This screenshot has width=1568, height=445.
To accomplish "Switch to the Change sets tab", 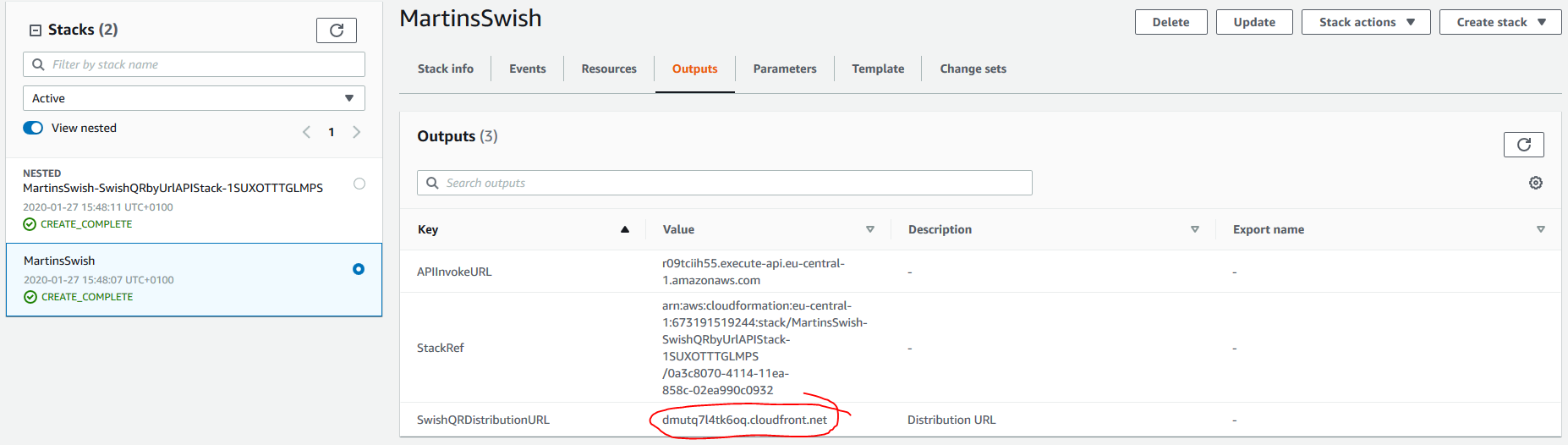I will 973,69.
